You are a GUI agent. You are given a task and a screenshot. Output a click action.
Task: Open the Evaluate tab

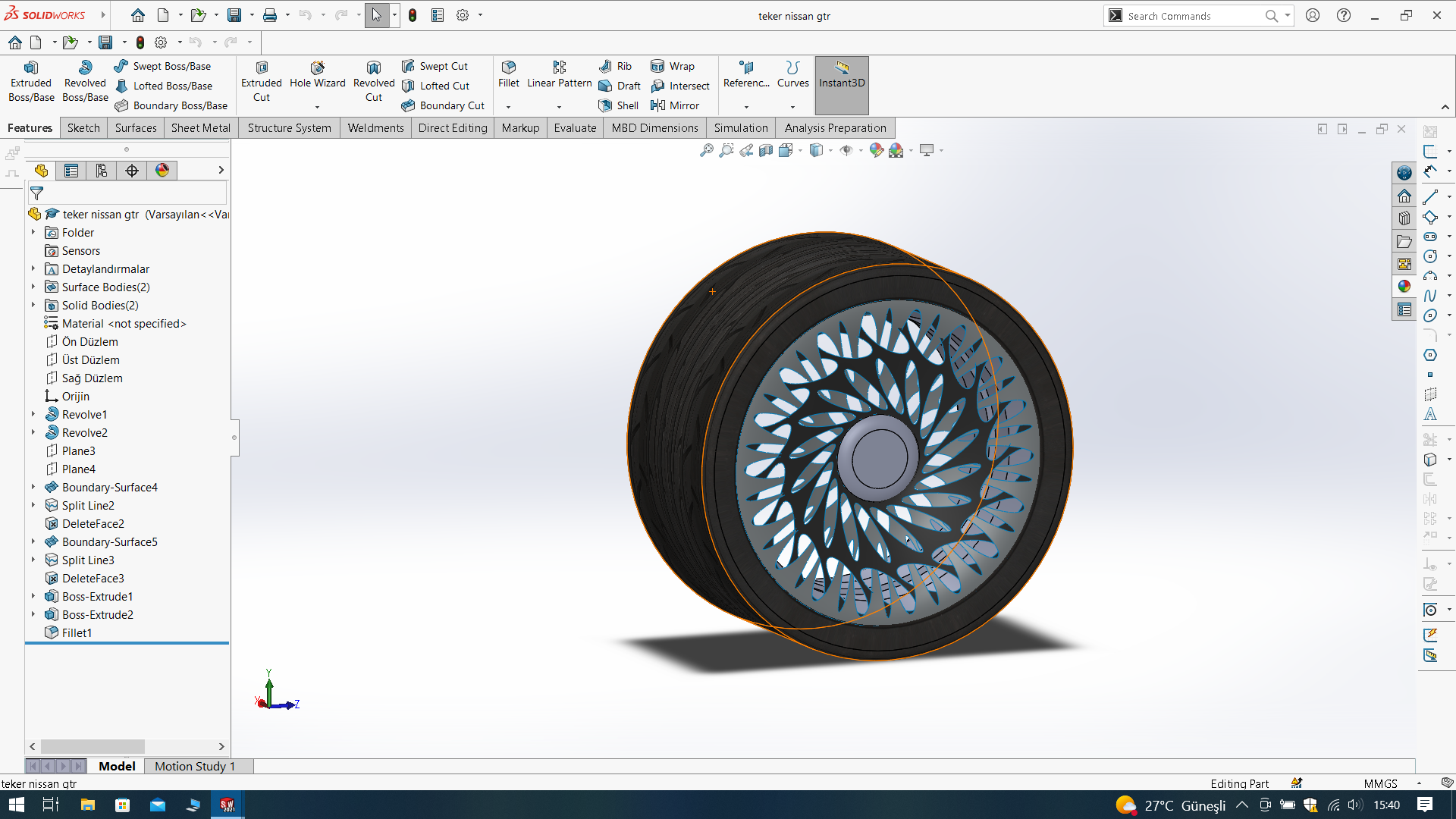click(575, 127)
